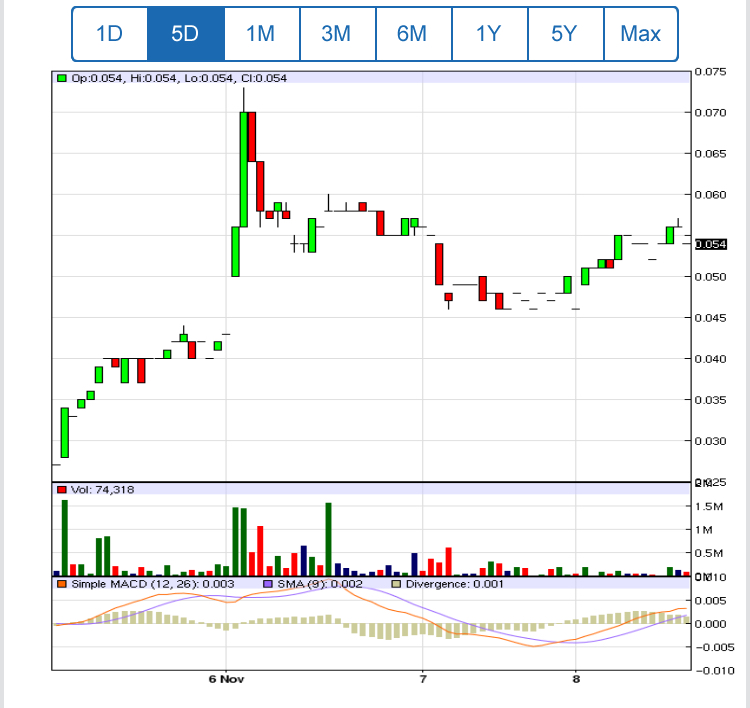Click the purple SMA (9) legend swatch
Screen dimensions: 750x708
[x=268, y=584]
